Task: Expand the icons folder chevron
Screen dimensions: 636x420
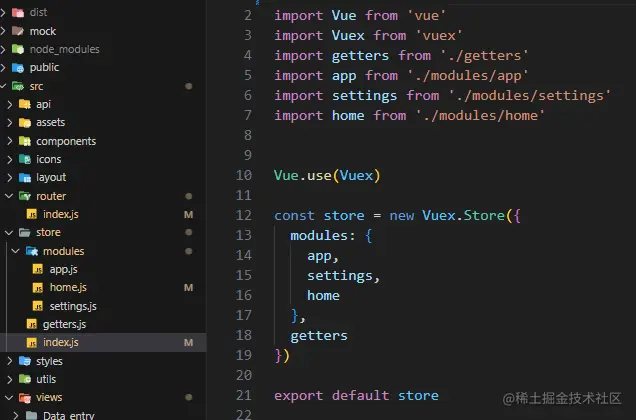Action: coord(9,159)
